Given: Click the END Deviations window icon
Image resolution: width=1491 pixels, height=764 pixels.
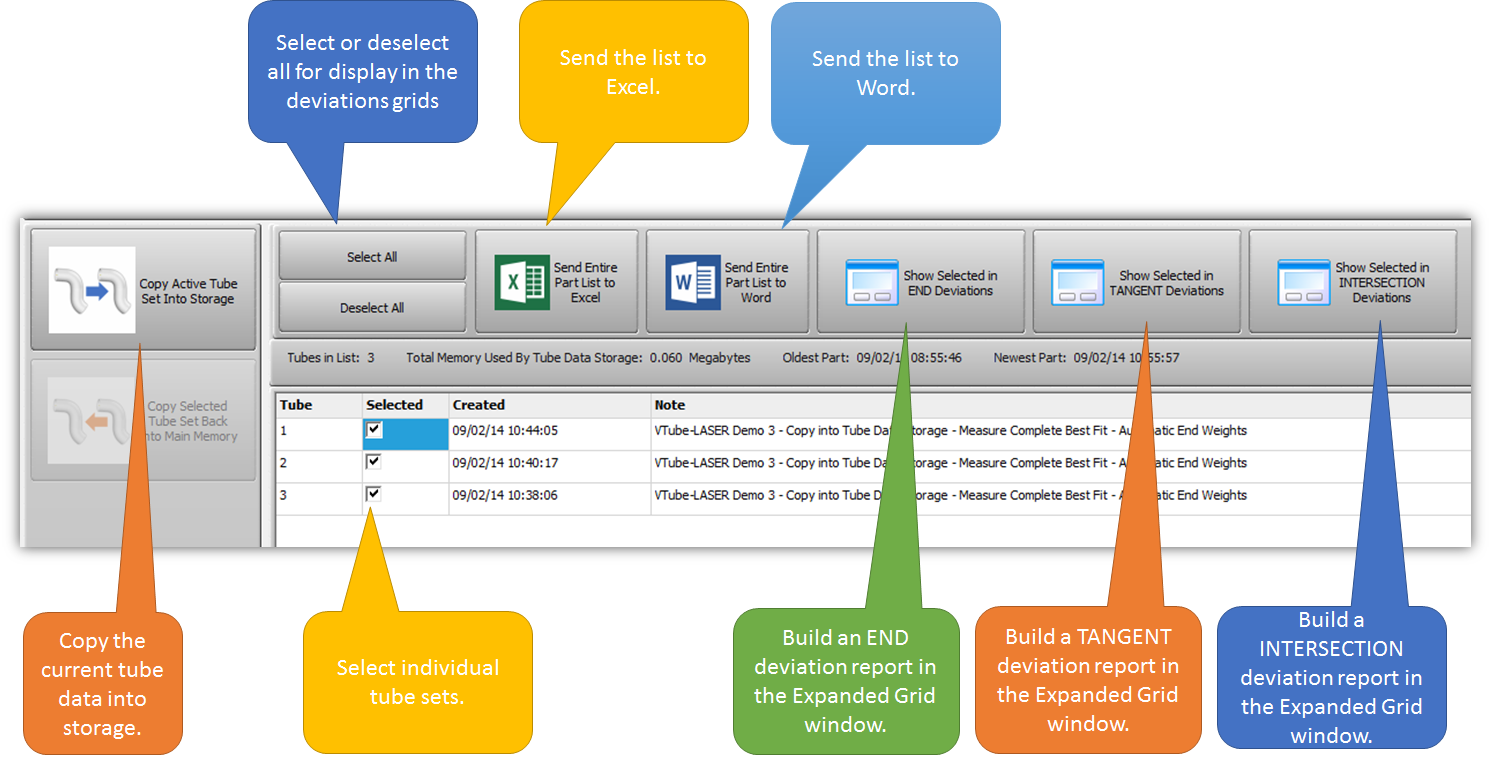Looking at the screenshot, I should click(x=871, y=283).
